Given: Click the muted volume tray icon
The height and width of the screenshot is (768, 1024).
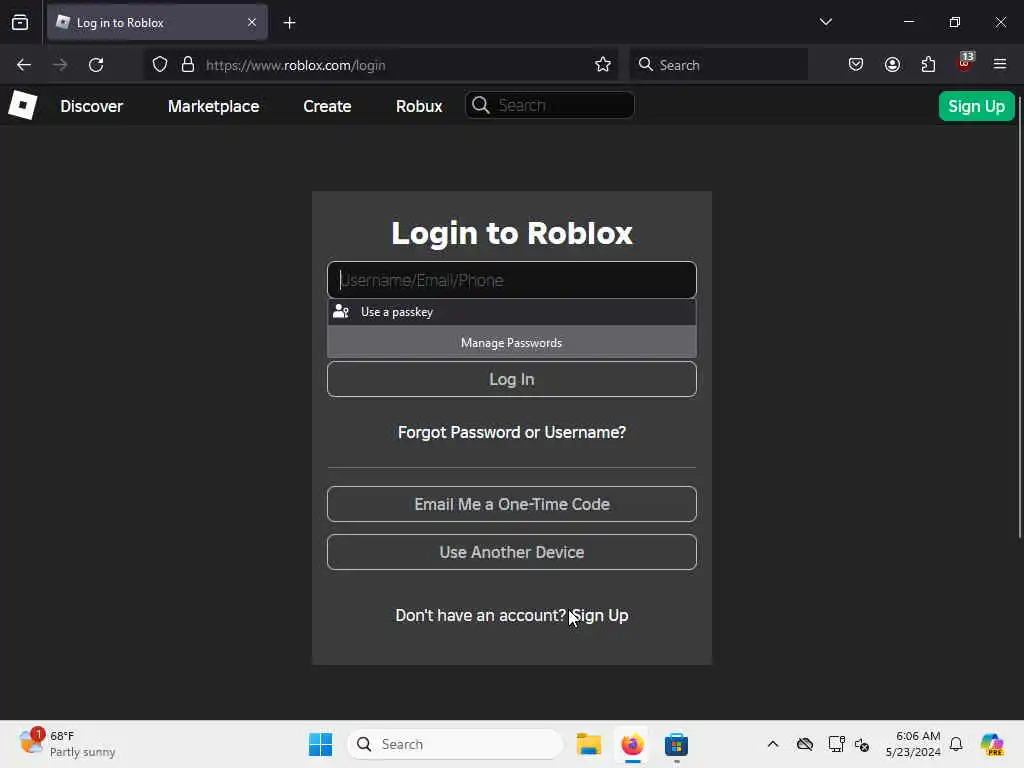Looking at the screenshot, I should (x=862, y=745).
